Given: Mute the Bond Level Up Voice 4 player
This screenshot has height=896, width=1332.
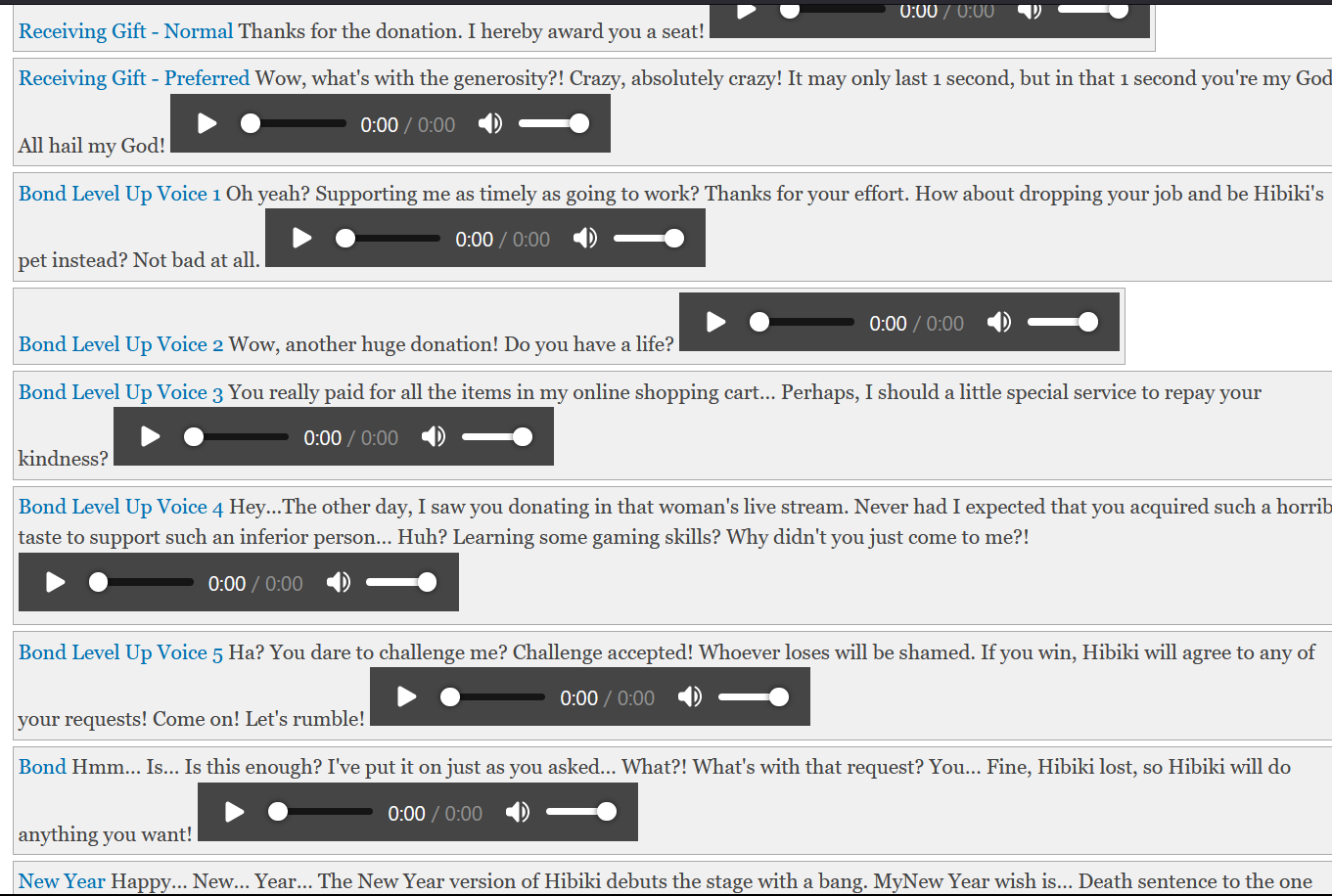Looking at the screenshot, I should (x=339, y=582).
